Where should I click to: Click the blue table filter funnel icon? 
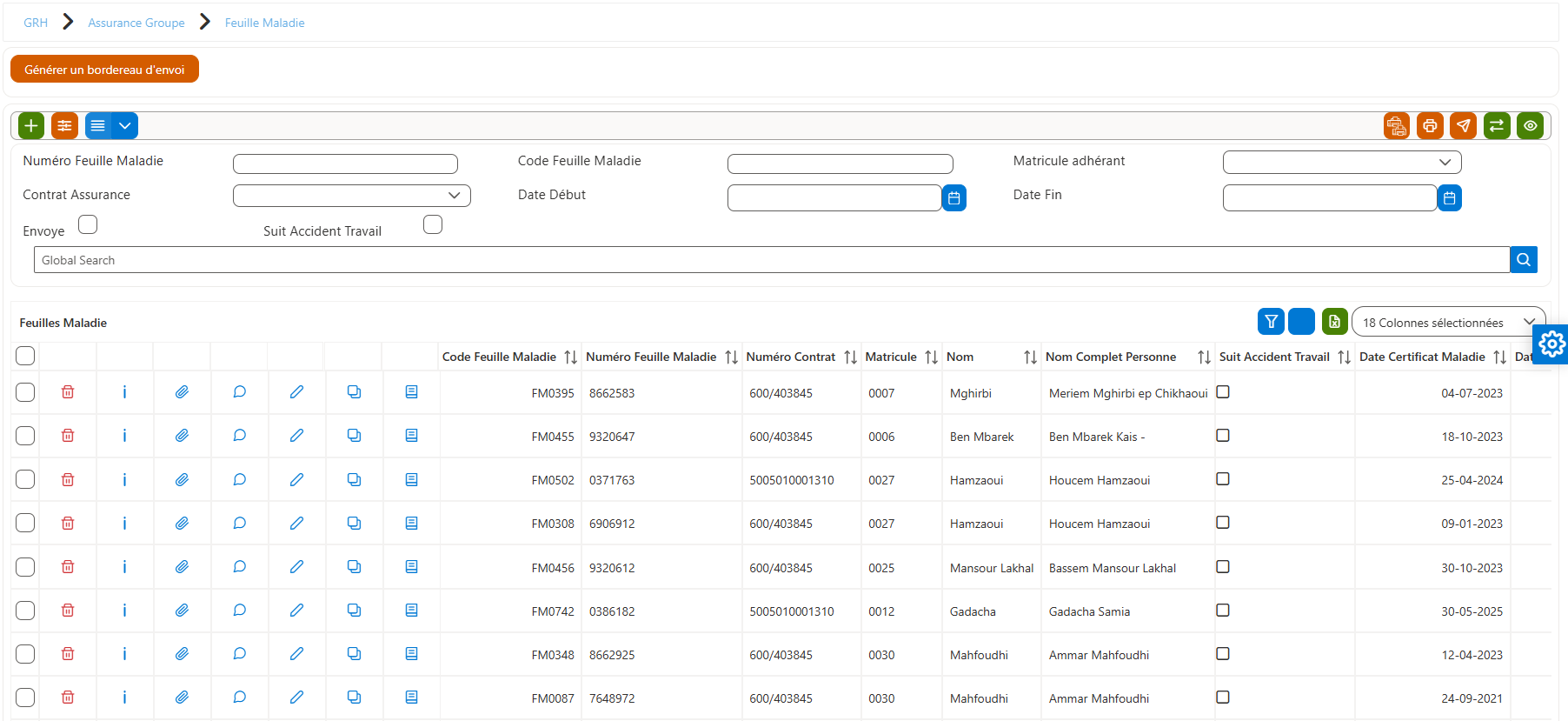tap(1271, 322)
